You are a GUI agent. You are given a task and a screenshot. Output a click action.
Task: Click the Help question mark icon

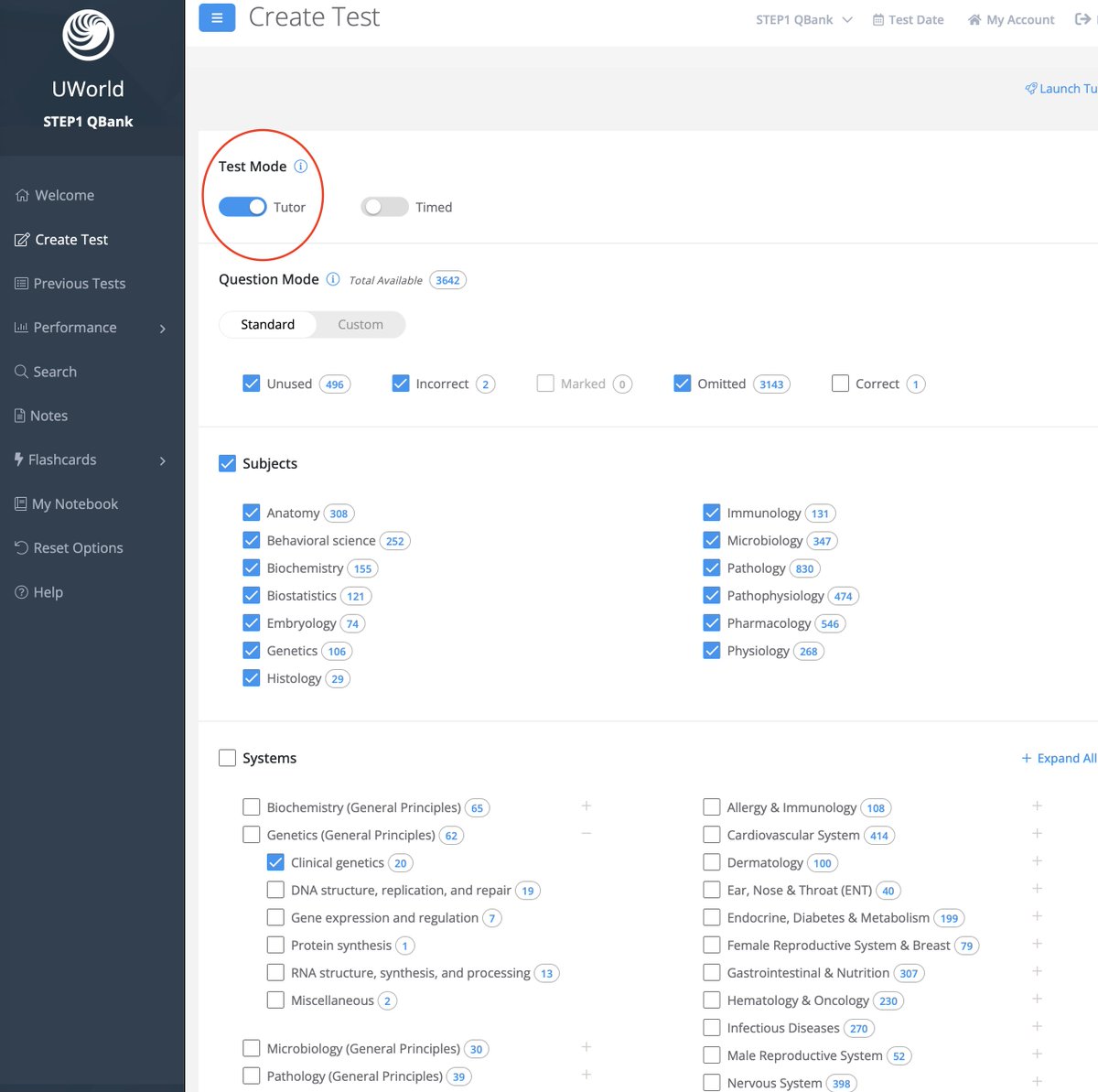21,592
